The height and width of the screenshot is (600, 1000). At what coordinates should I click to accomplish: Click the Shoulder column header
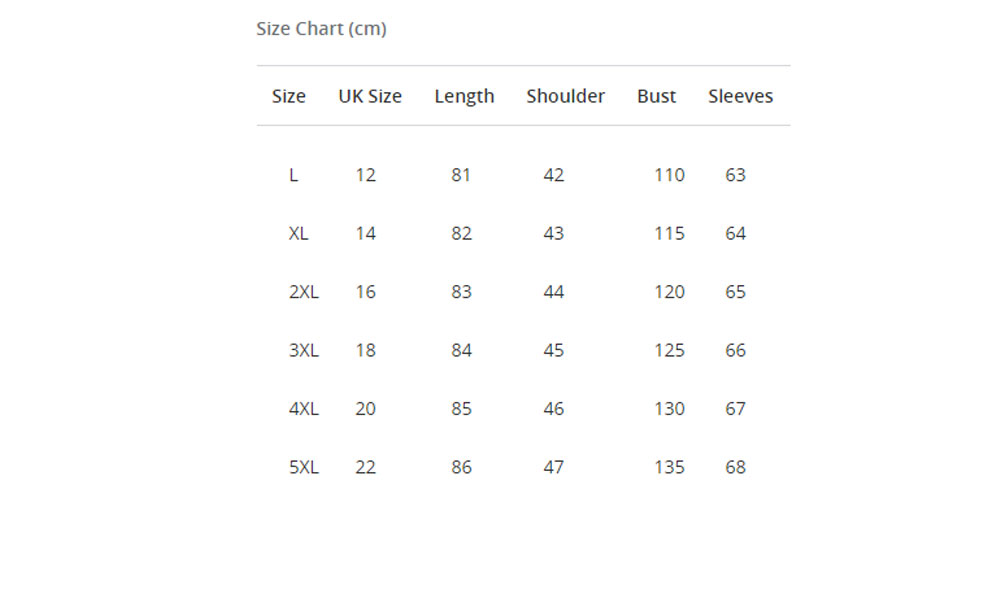(x=565, y=96)
